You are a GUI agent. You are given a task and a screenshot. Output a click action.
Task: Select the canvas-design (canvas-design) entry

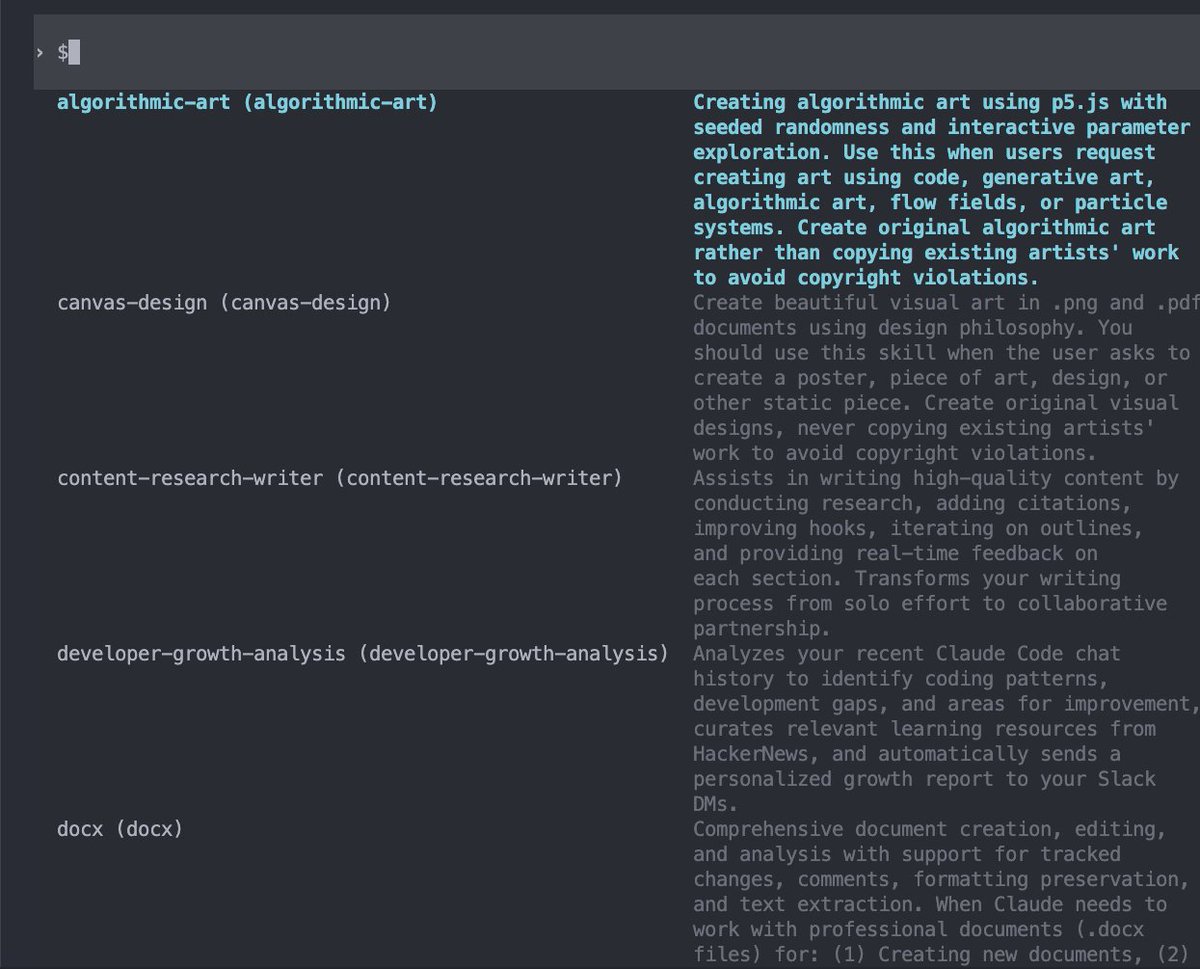tap(224, 302)
